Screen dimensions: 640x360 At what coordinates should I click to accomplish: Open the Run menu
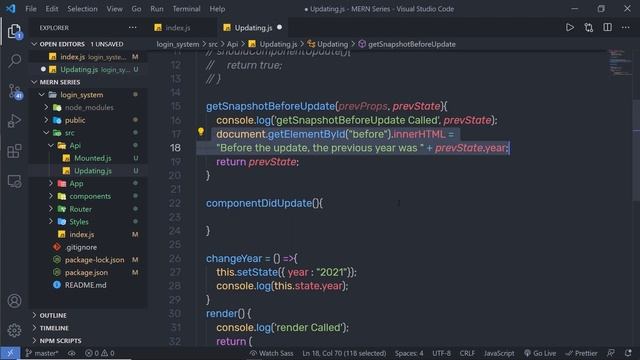(157, 9)
